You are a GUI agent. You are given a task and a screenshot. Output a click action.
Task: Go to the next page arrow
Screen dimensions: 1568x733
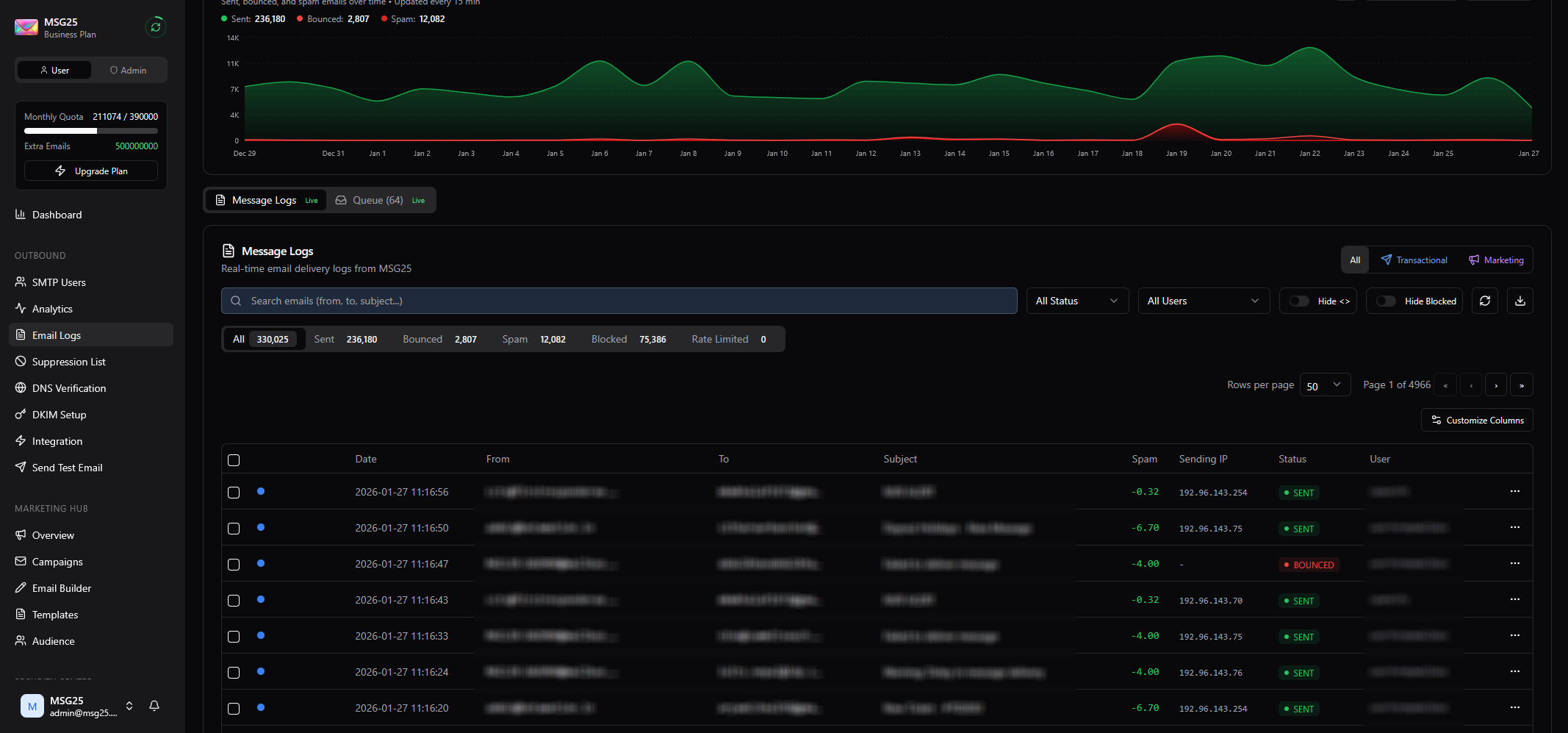coord(1496,385)
